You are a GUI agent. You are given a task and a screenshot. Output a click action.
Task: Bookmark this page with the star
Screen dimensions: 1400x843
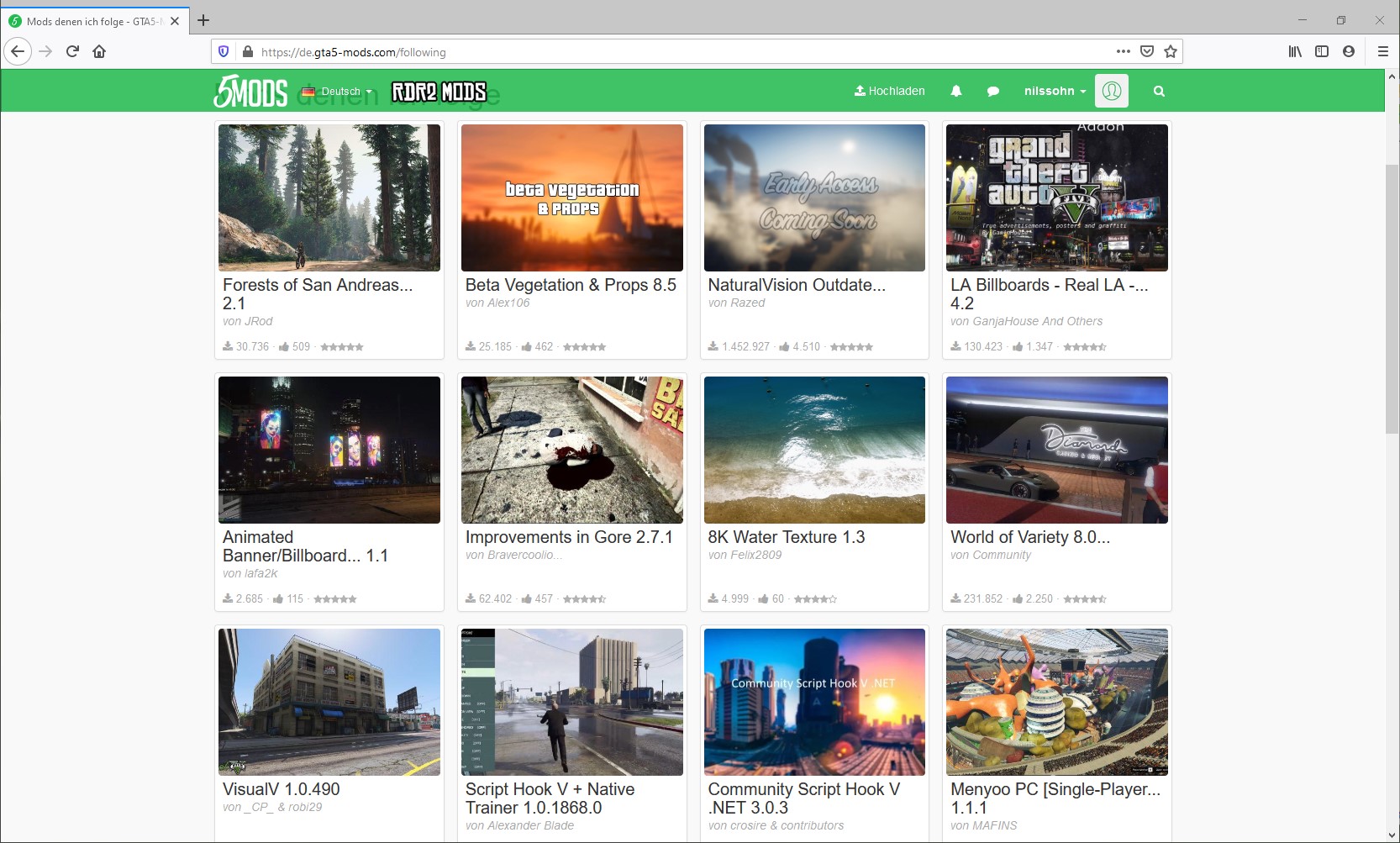[1171, 51]
